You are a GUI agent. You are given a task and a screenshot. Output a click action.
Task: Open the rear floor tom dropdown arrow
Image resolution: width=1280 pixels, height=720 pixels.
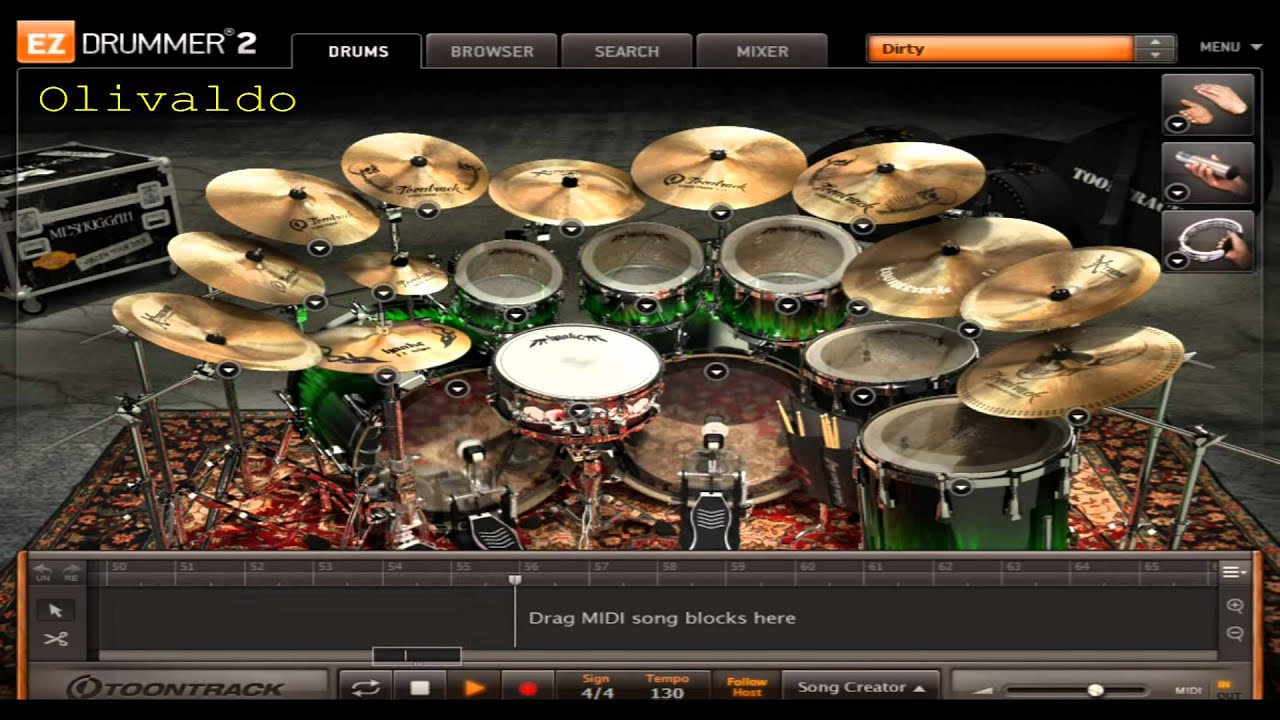coord(862,396)
